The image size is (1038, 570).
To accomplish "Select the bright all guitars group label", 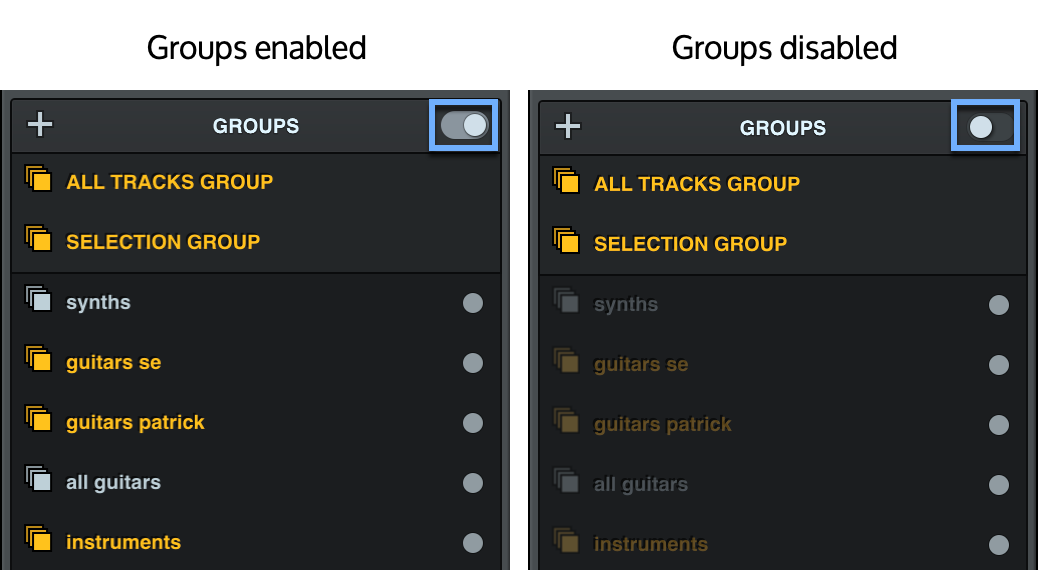I will (x=113, y=482).
